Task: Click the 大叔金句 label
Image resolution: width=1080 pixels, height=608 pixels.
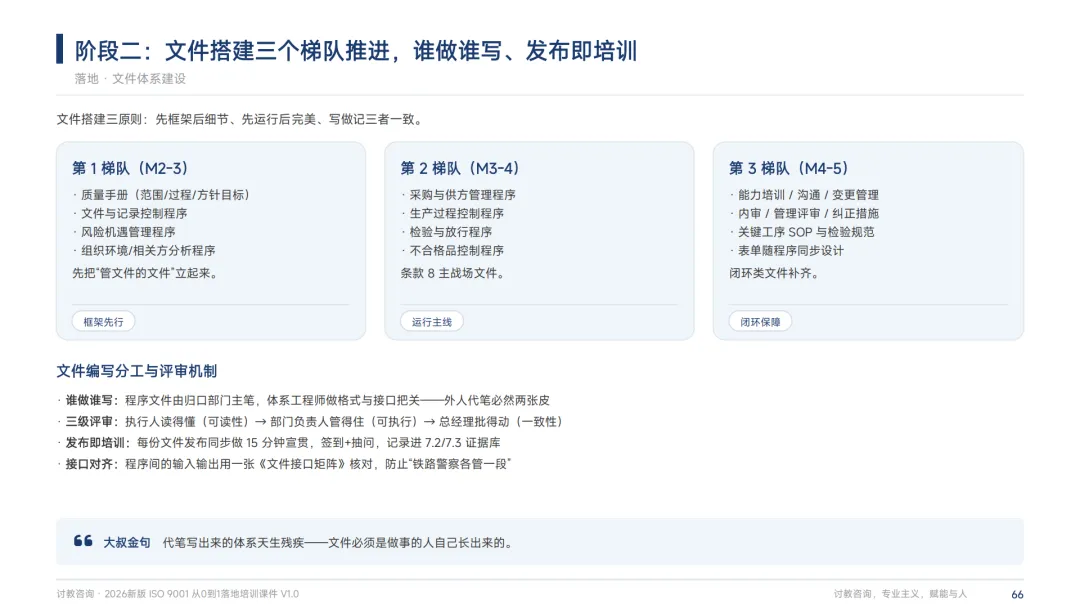Action: (127, 543)
